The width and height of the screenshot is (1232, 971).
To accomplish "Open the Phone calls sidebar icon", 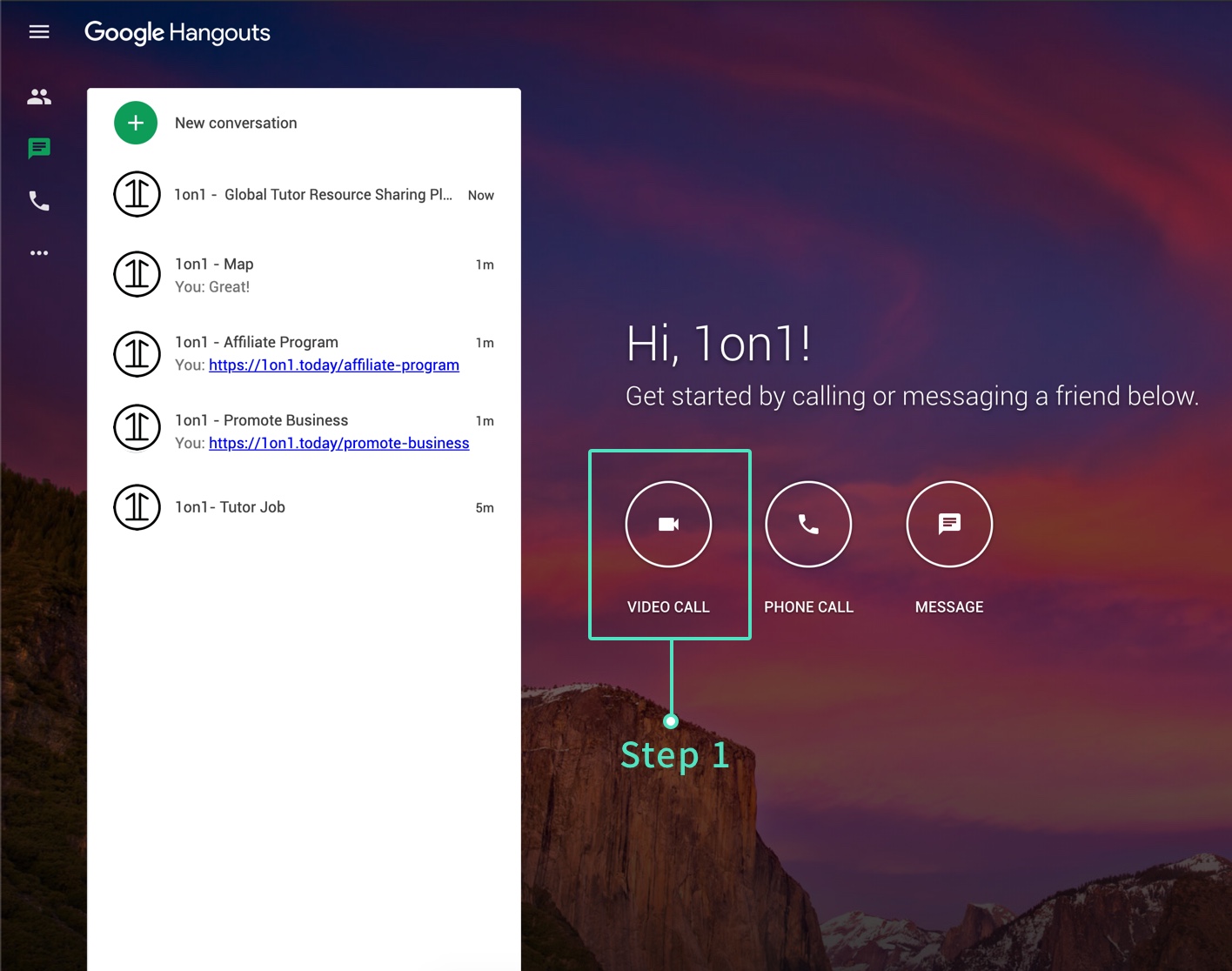I will coord(39,201).
